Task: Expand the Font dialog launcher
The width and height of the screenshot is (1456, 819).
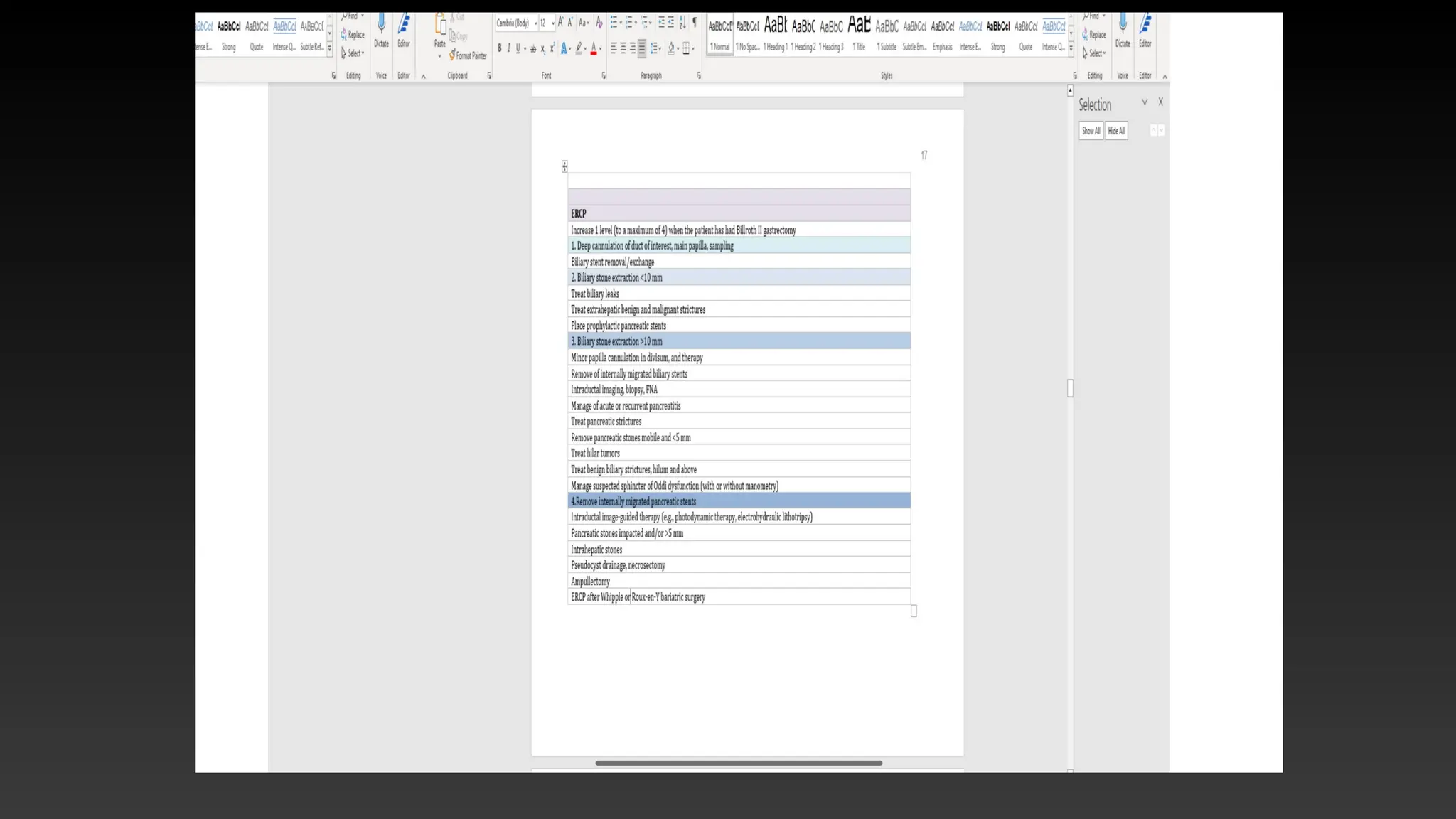Action: click(x=604, y=75)
